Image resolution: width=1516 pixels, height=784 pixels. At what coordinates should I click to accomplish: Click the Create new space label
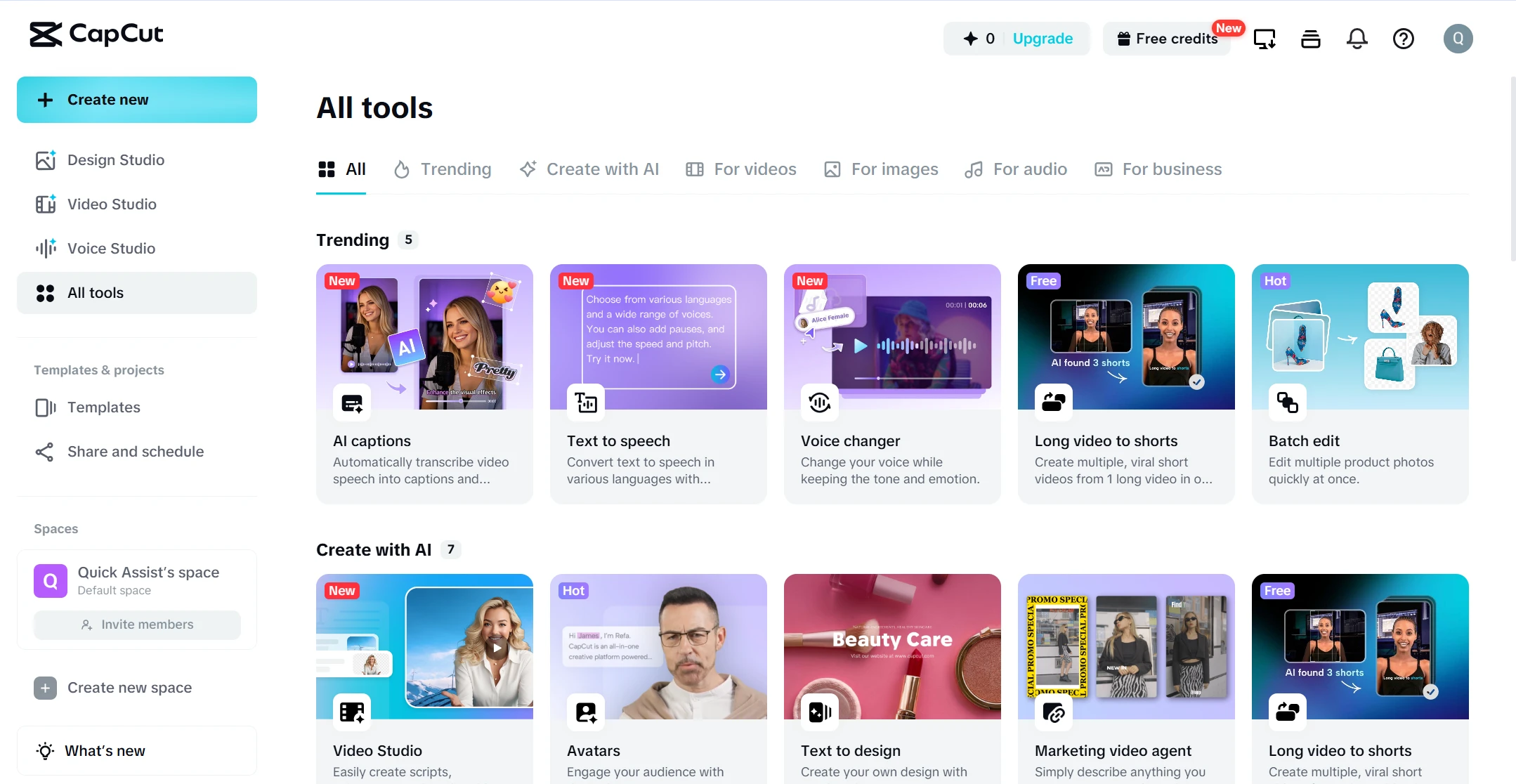(129, 688)
